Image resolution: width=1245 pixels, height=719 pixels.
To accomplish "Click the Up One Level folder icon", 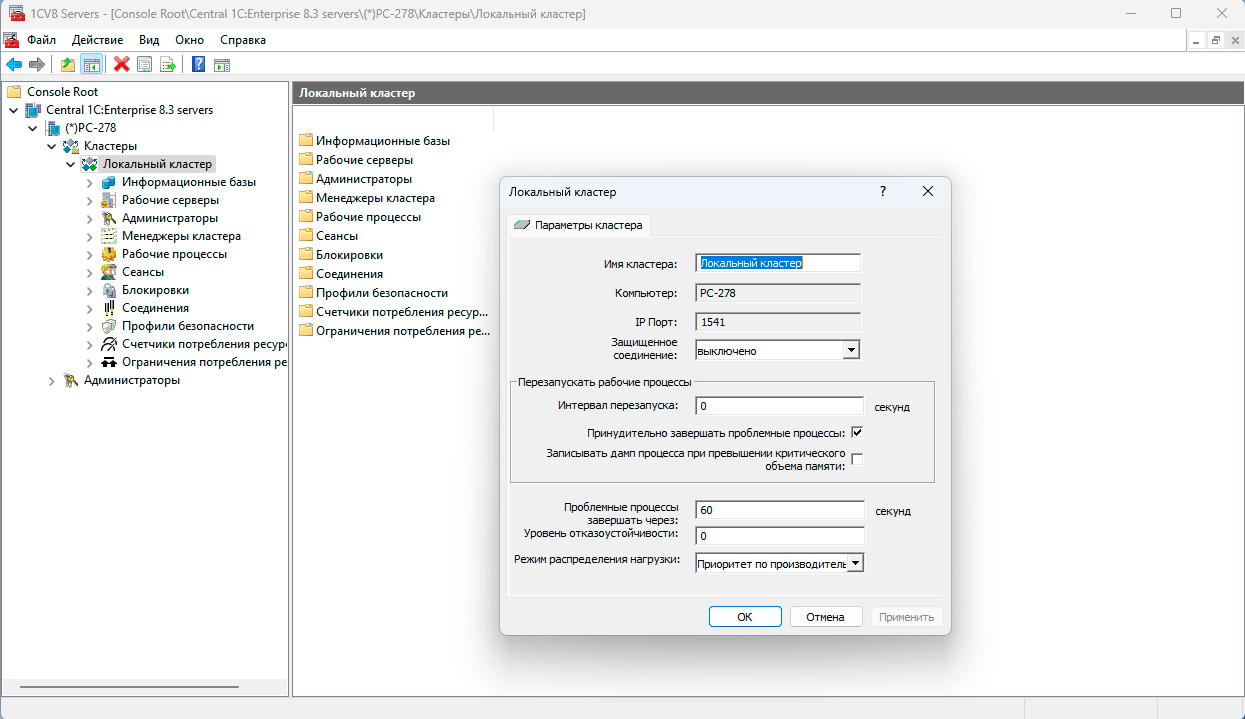I will [x=67, y=65].
